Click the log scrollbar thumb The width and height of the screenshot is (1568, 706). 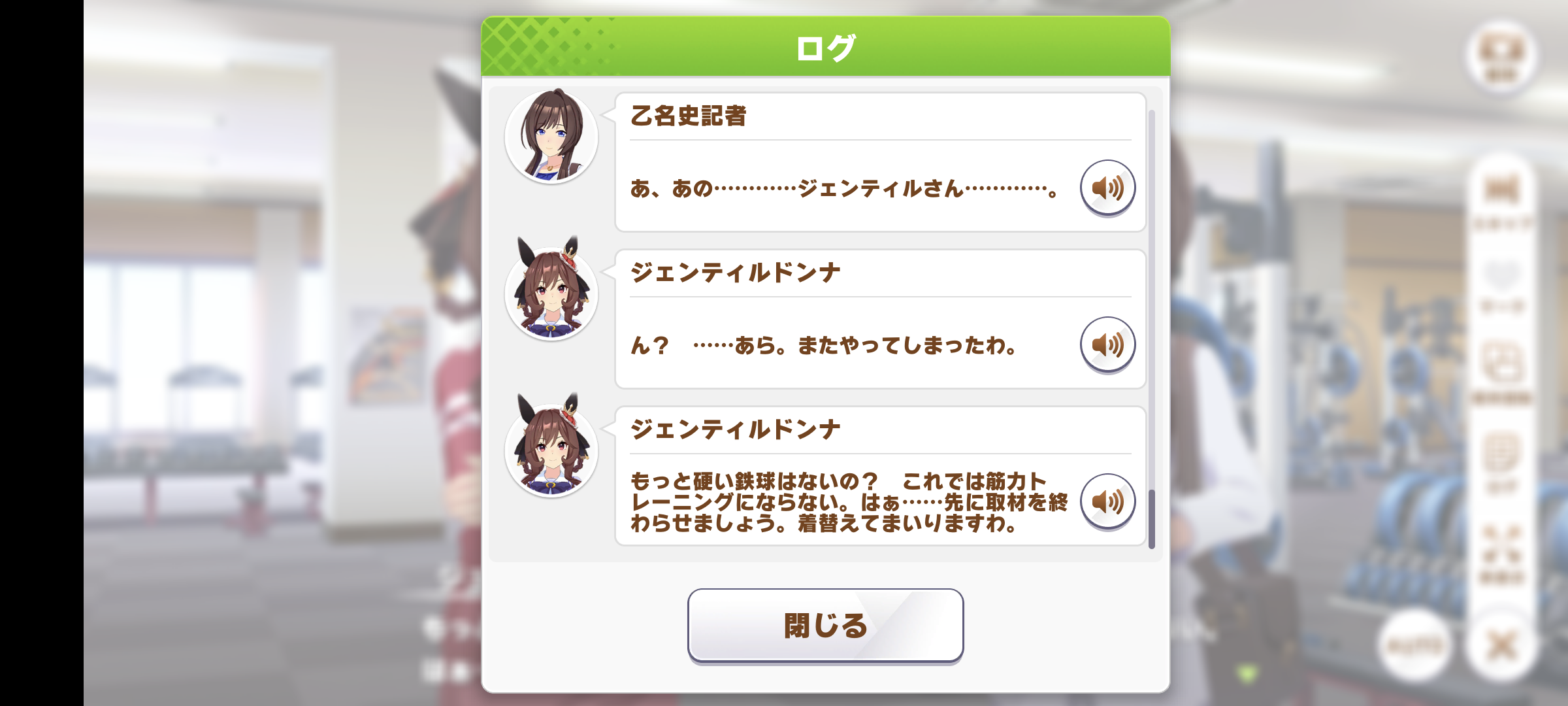[x=1152, y=519]
